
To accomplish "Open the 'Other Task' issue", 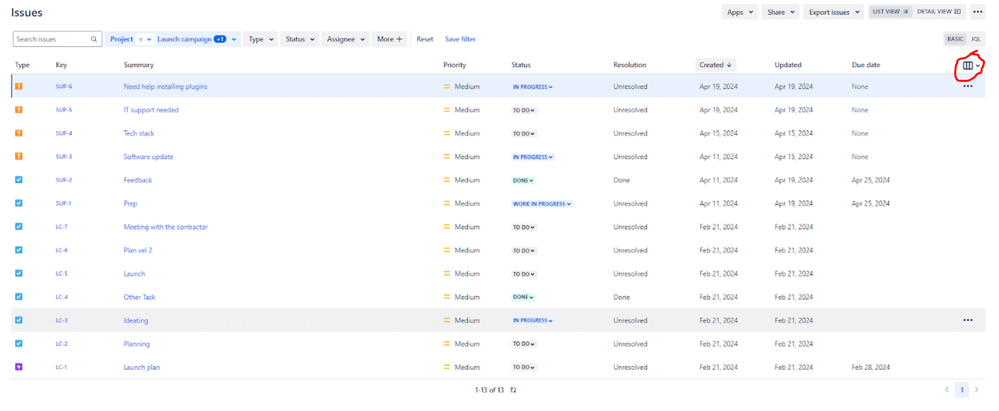I will [140, 297].
